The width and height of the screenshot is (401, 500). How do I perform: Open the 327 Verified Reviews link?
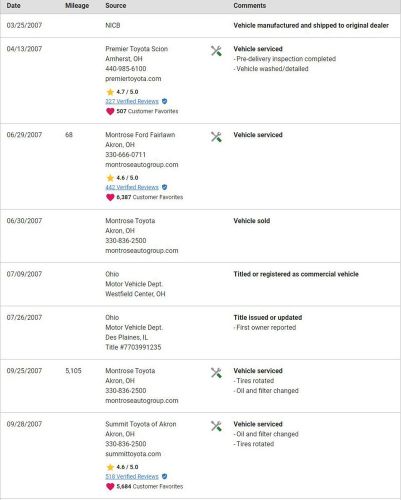[132, 101]
